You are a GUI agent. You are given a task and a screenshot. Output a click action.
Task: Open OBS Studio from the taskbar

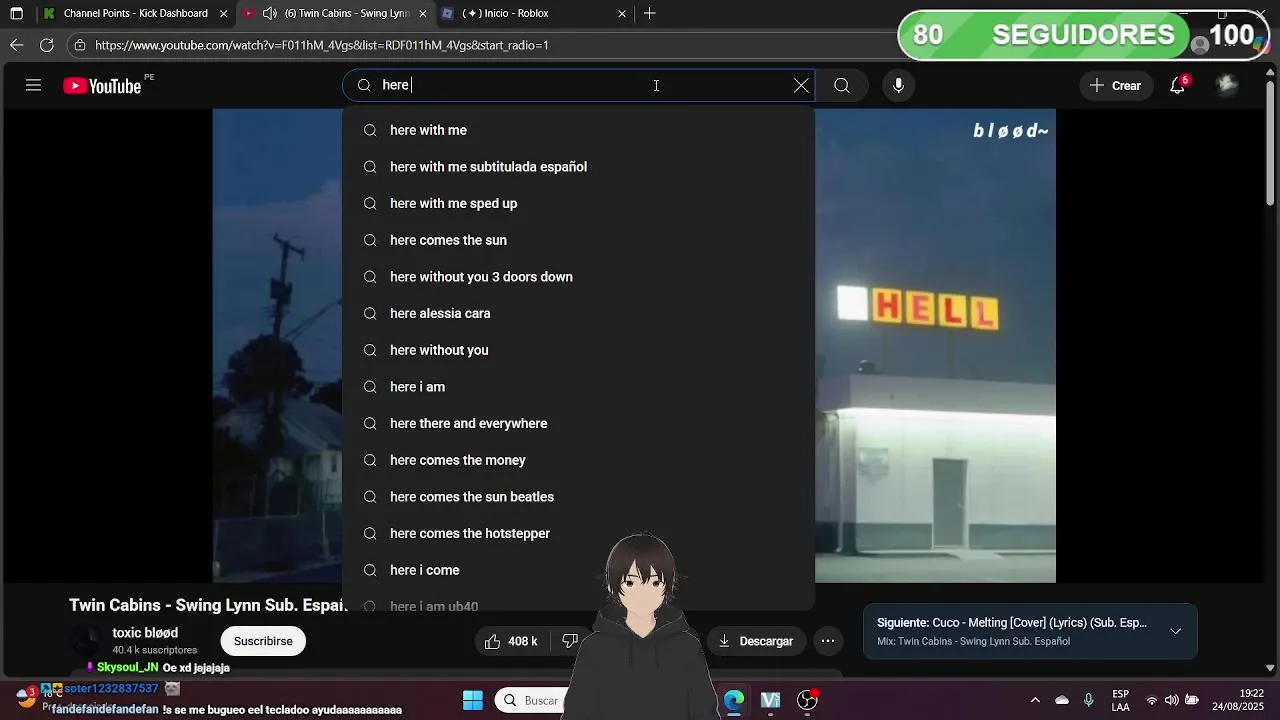point(807,700)
